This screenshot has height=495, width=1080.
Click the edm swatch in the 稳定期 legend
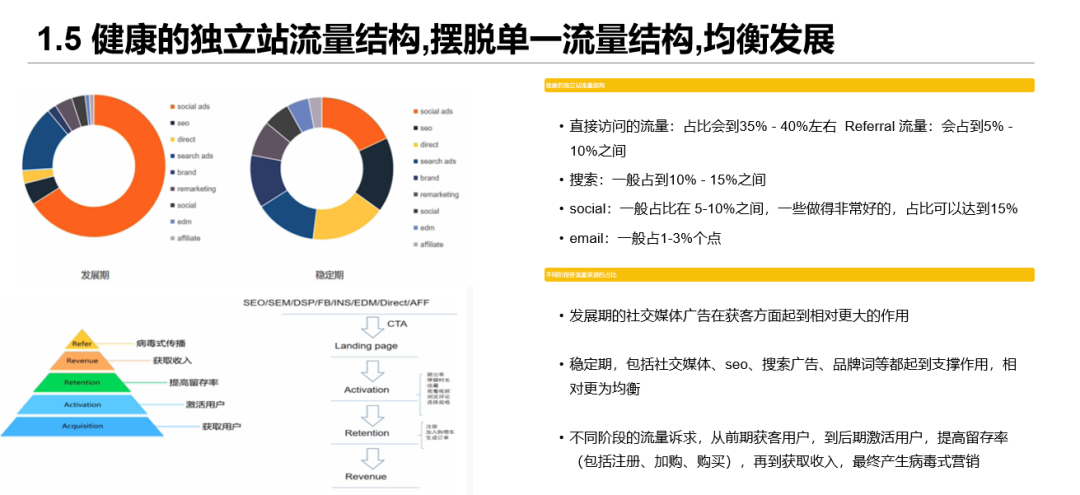pyautogui.click(x=415, y=228)
